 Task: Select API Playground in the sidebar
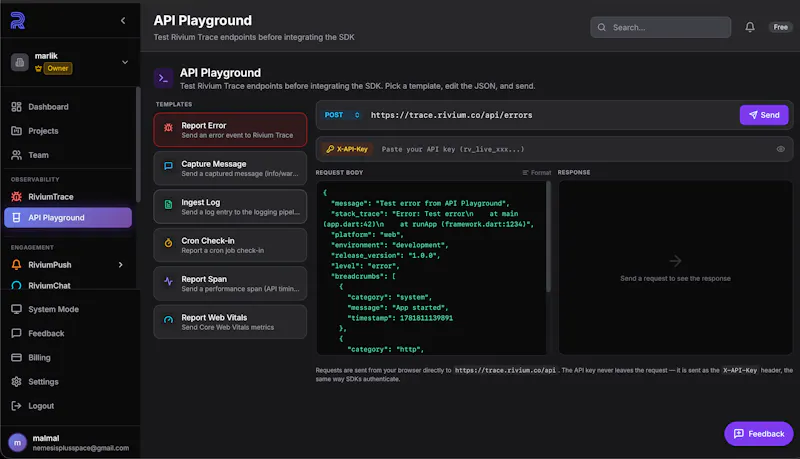68,218
